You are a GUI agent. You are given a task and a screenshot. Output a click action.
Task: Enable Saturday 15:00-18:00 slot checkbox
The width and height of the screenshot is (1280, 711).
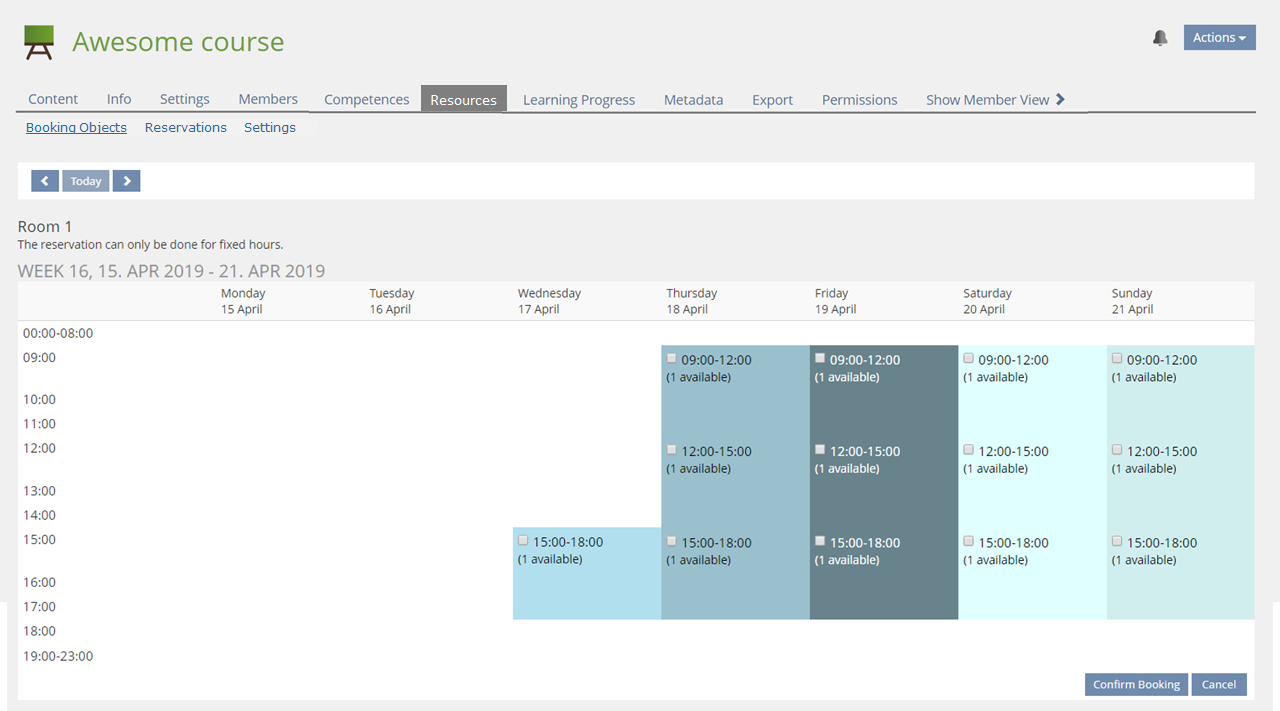pyautogui.click(x=968, y=541)
